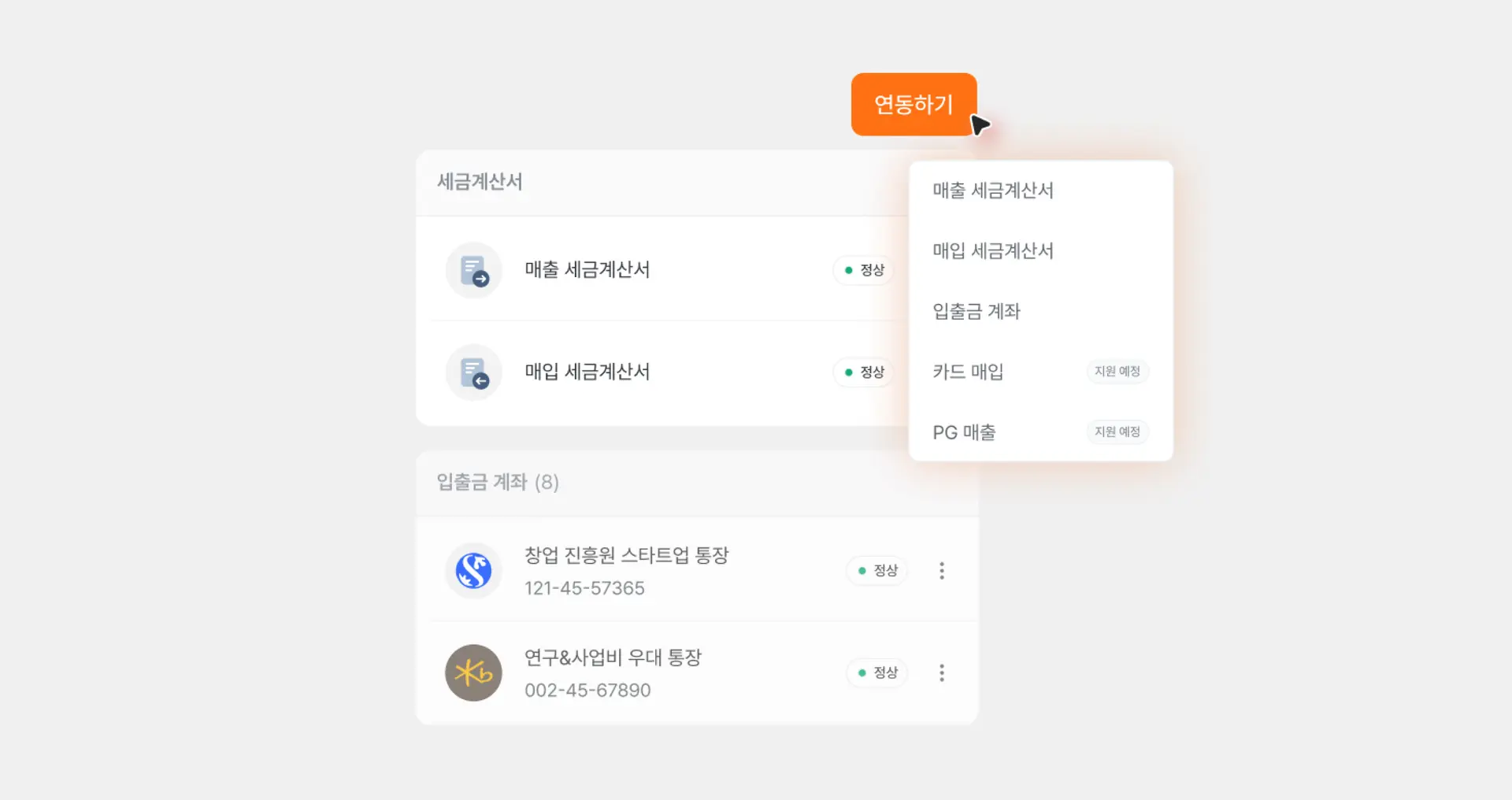Click the KB bank logo icon
This screenshot has width=1512, height=800.
(x=473, y=672)
